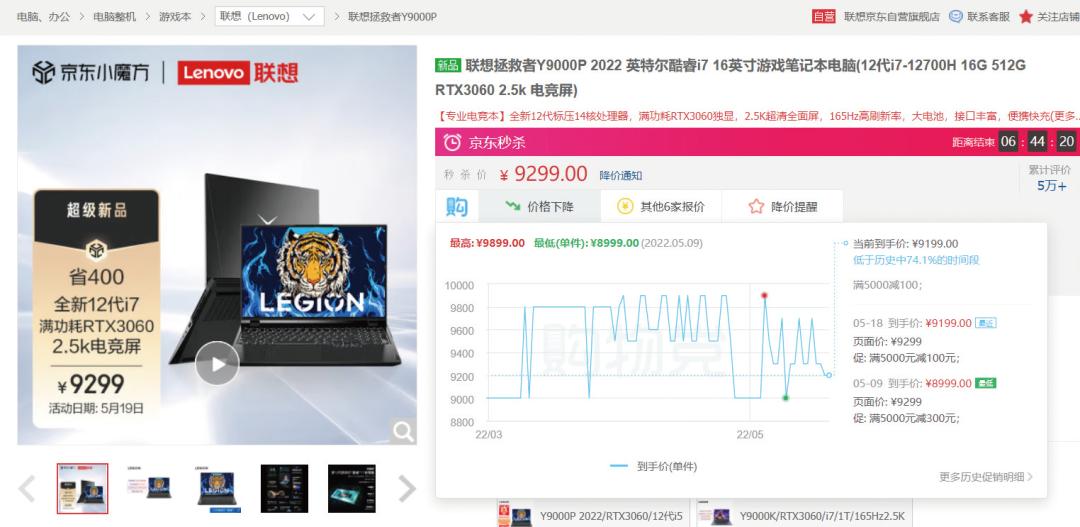
Task: Click the 京东秒杀 clock icon
Action: coord(453,143)
